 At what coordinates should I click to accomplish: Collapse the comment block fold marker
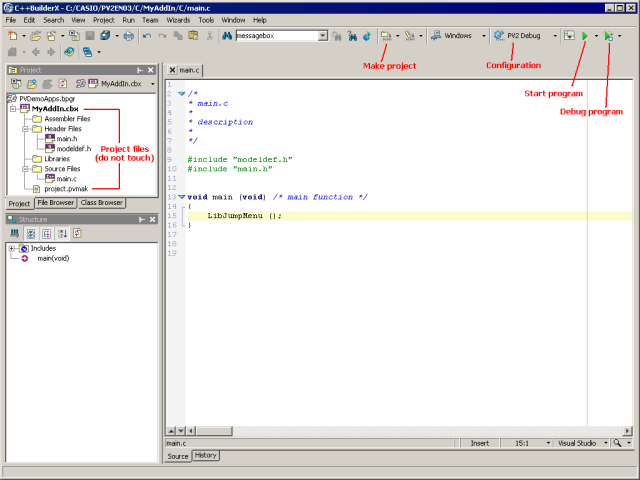pyautogui.click(x=182, y=94)
